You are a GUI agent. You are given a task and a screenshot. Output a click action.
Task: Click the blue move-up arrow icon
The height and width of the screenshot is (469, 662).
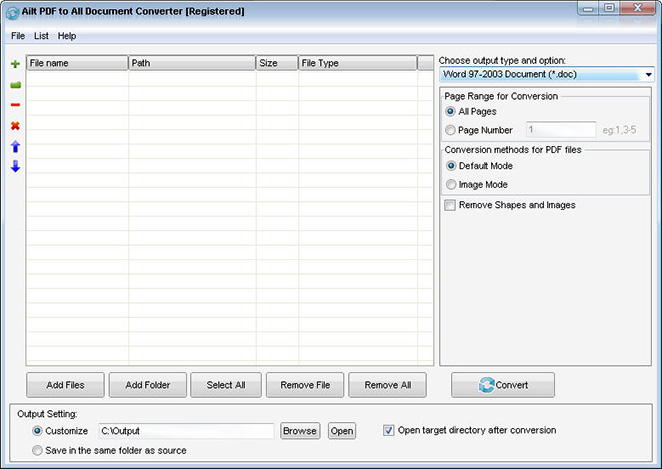[x=15, y=146]
